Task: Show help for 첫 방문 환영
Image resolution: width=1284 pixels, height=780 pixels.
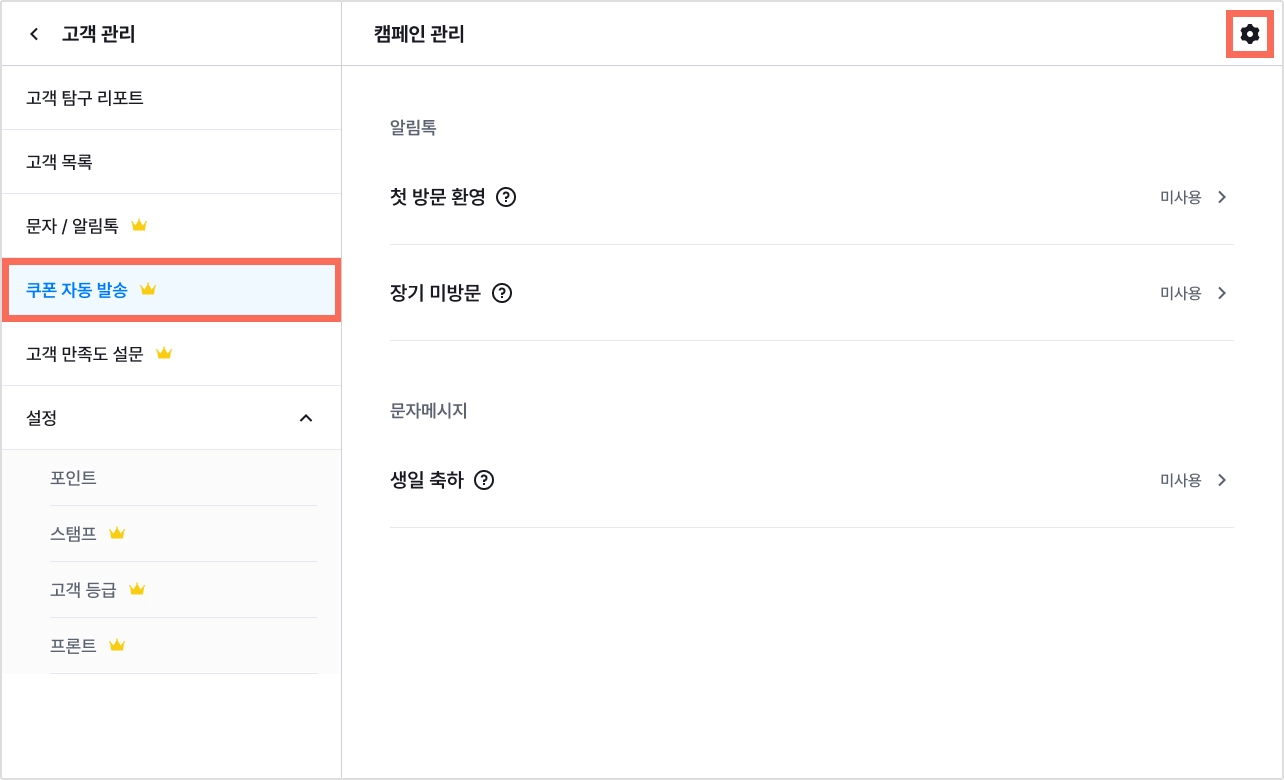Action: click(506, 197)
